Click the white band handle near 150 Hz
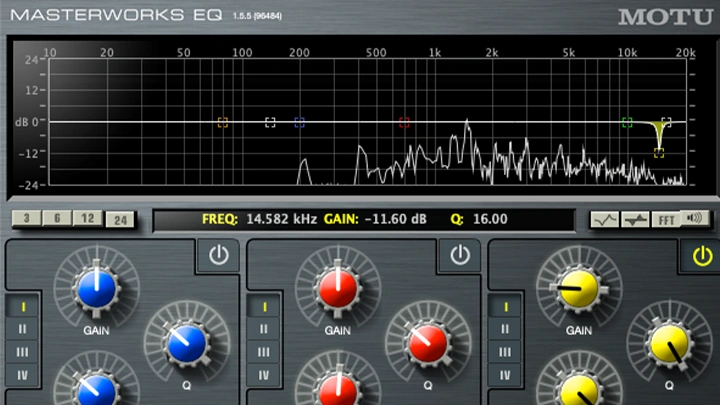Image resolution: width=720 pixels, height=405 pixels. click(270, 123)
